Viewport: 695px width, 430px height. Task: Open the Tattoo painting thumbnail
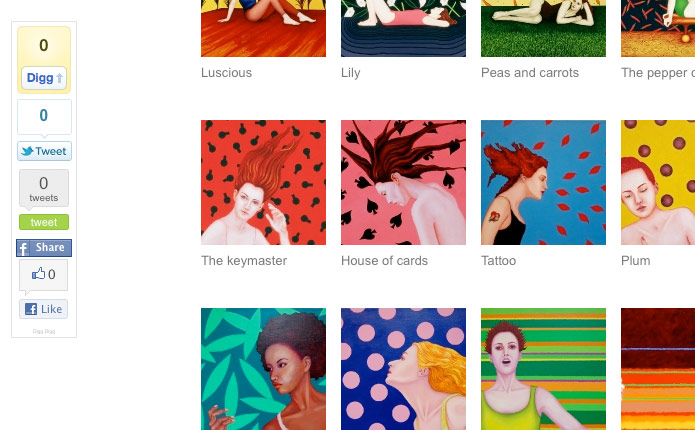(x=543, y=182)
